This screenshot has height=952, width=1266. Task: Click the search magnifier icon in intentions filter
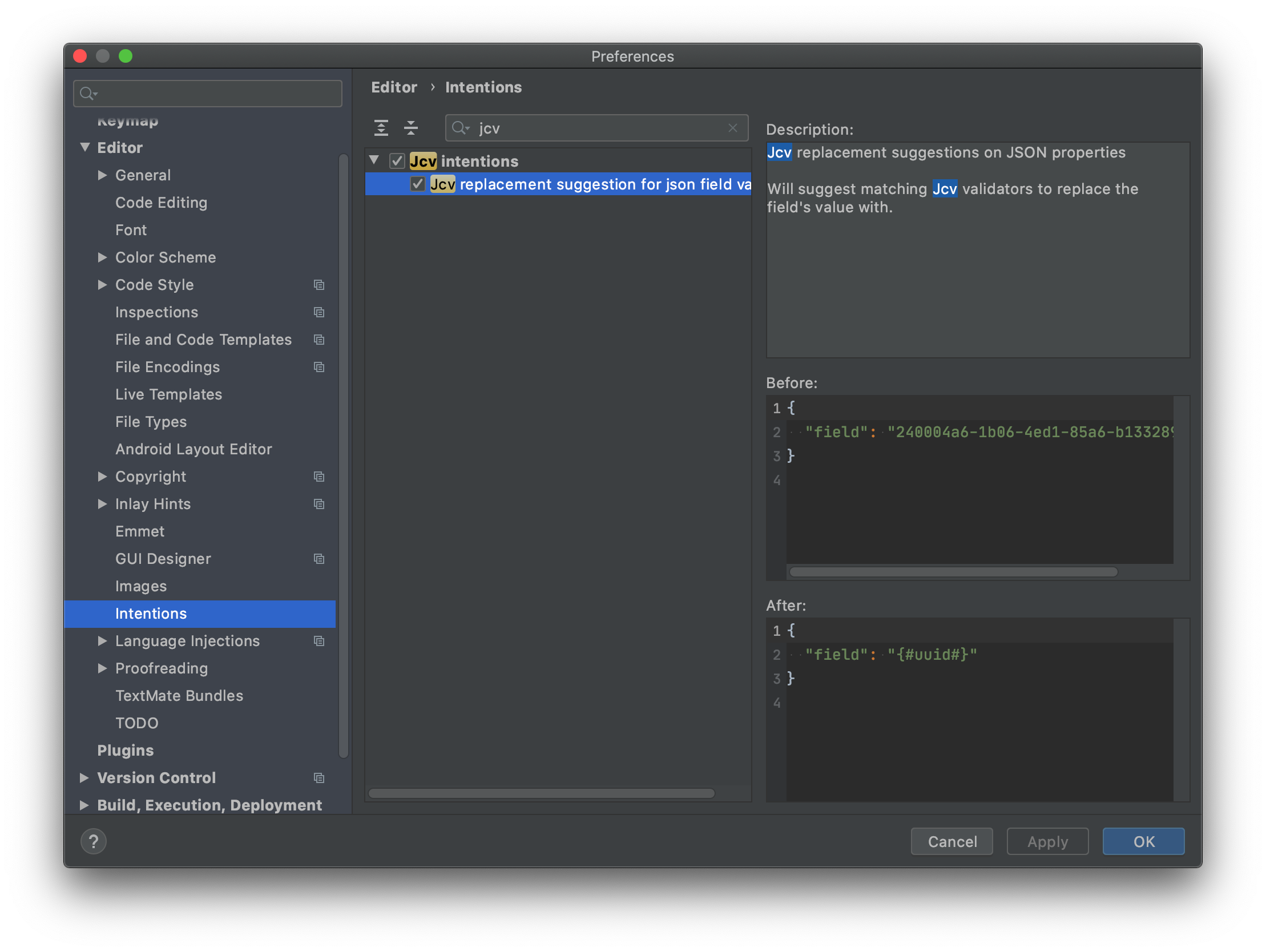[459, 128]
